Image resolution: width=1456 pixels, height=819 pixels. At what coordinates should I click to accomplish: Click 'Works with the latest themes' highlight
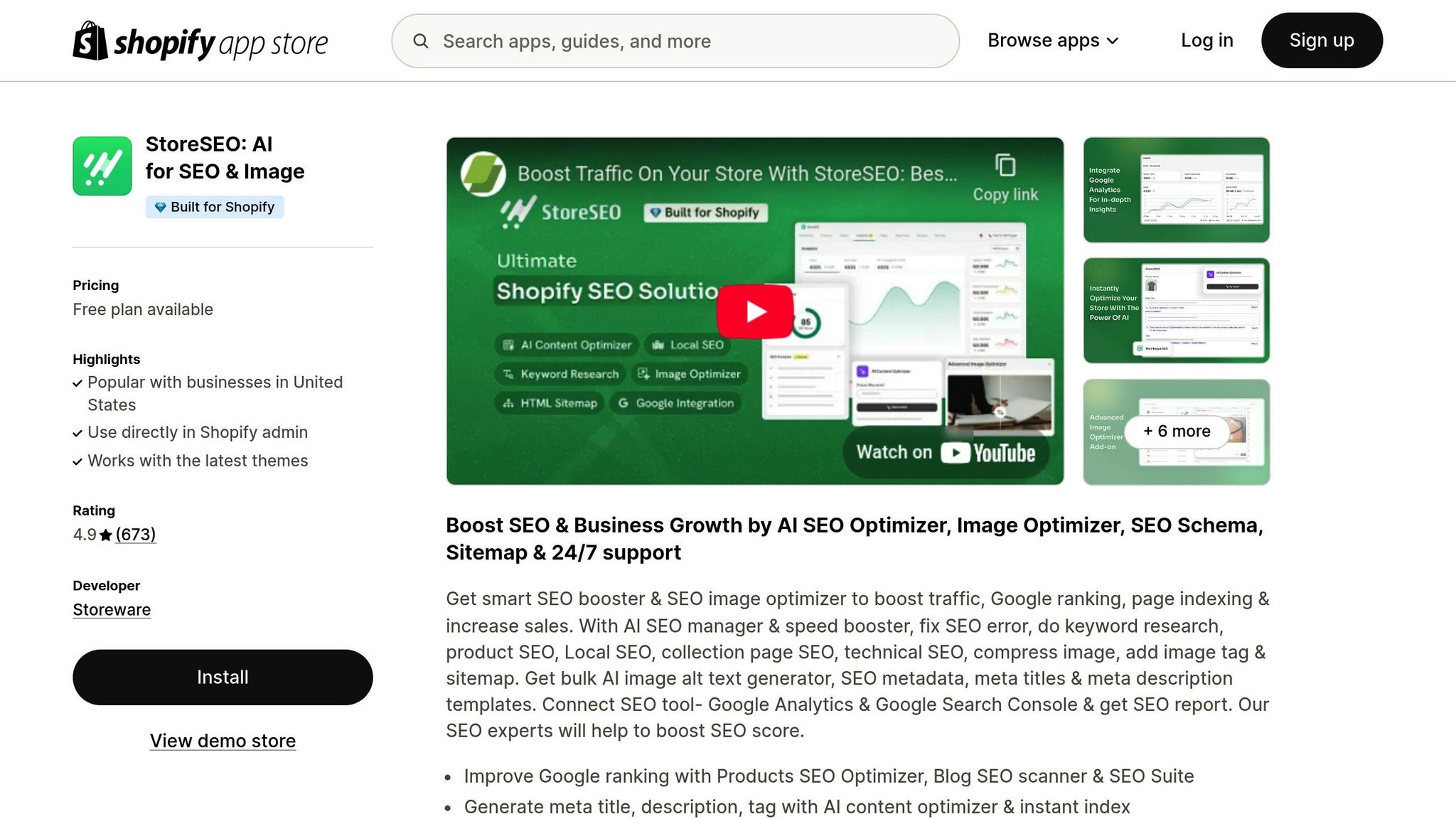198,461
